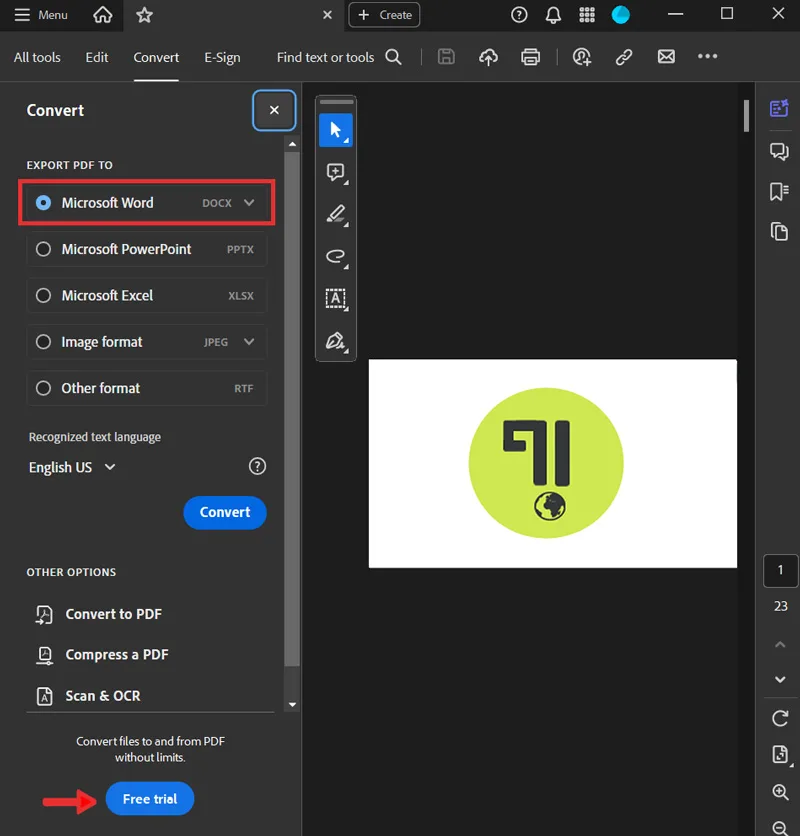Copy link using the chain icon
The height and width of the screenshot is (836, 800).
coord(623,57)
